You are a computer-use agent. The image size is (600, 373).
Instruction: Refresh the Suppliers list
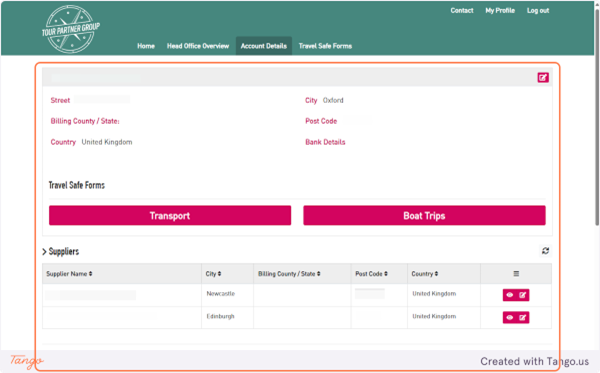[x=545, y=251]
